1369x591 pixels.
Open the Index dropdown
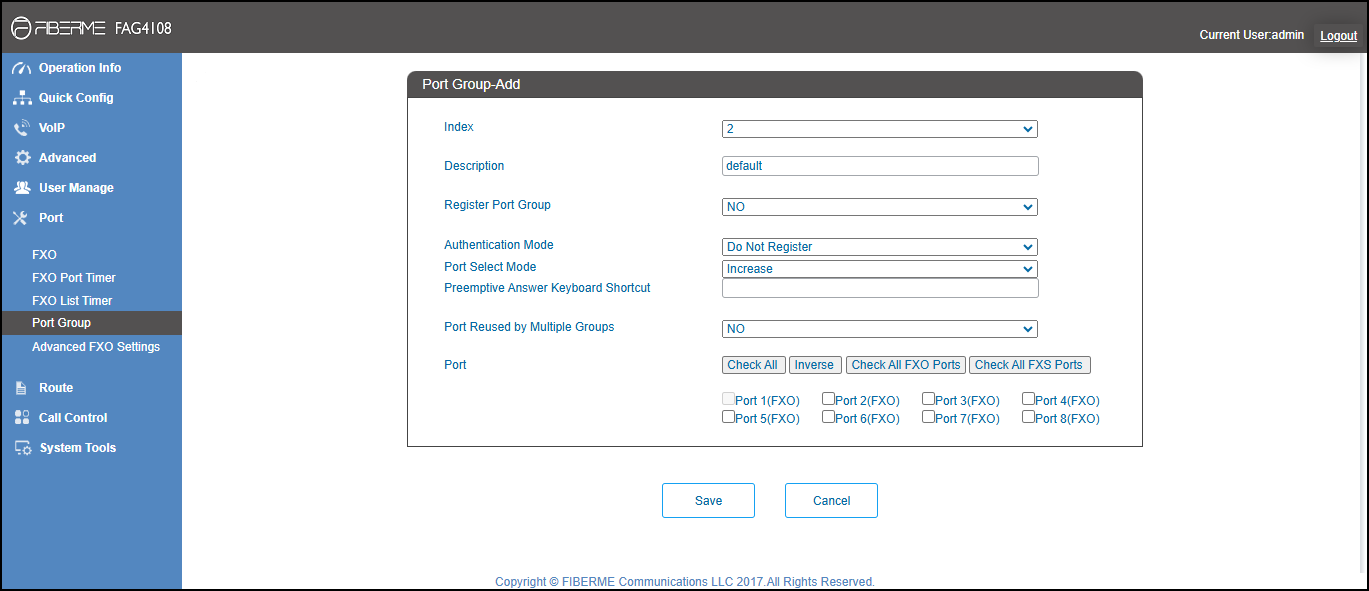point(879,129)
